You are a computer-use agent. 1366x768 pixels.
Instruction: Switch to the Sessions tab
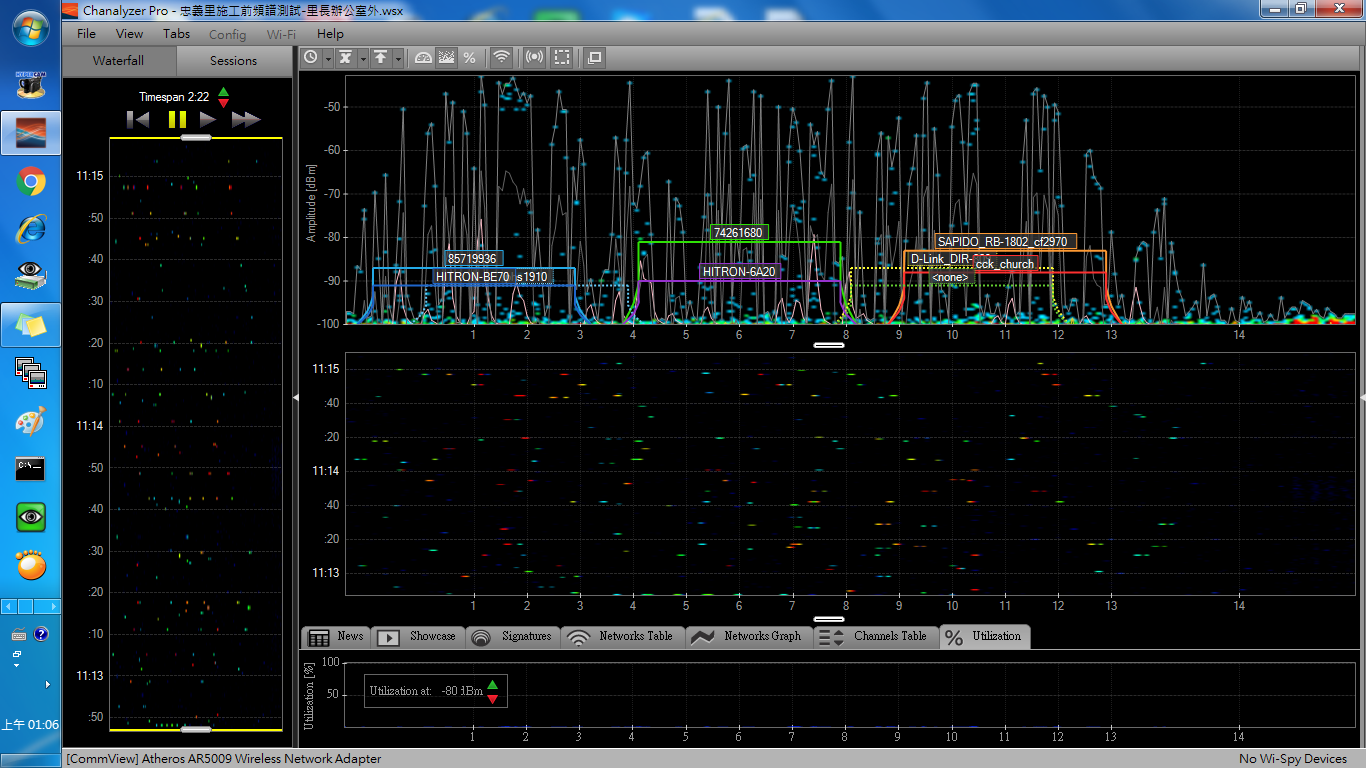[234, 61]
